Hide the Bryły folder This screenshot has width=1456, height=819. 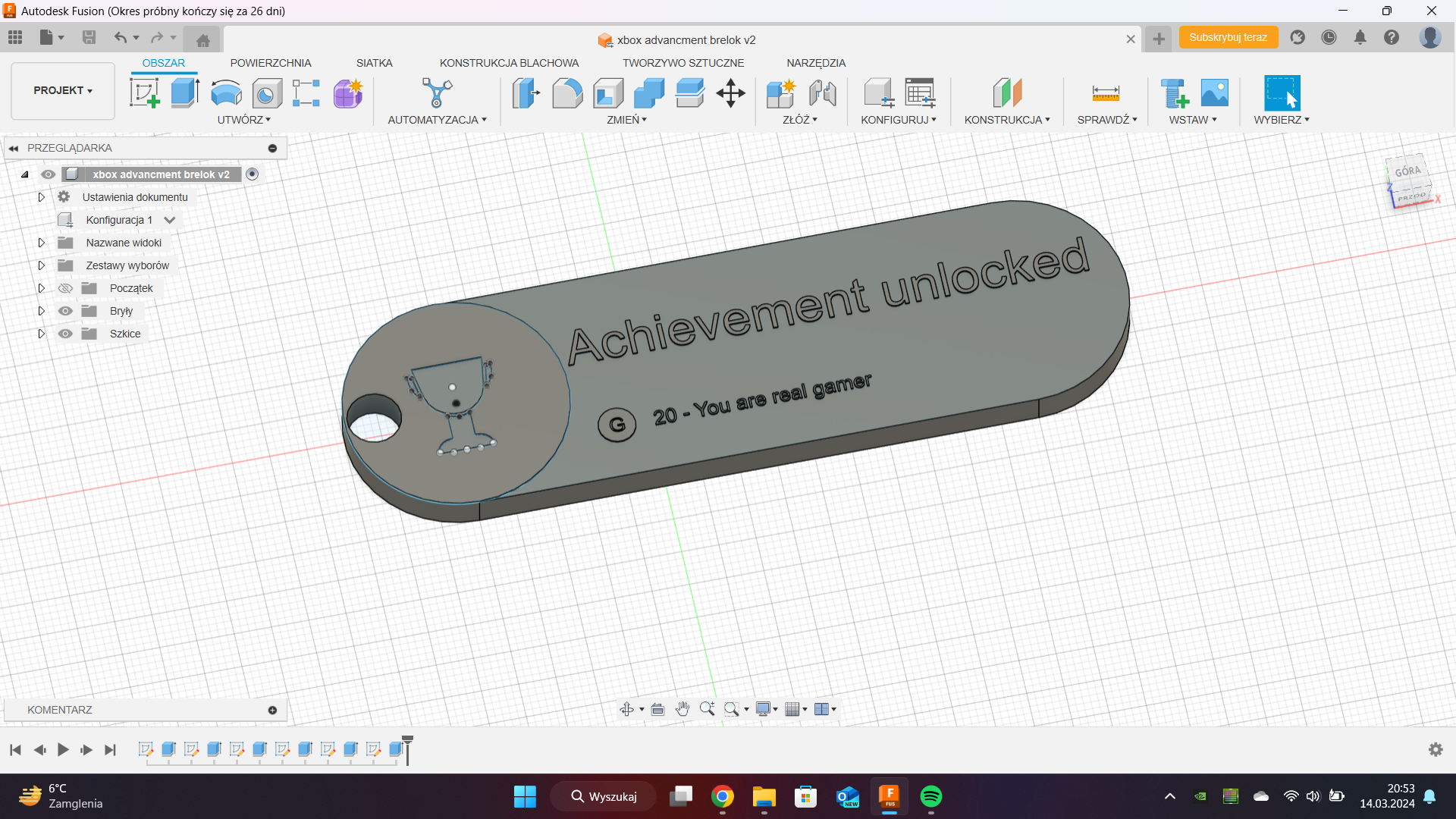pyautogui.click(x=65, y=311)
